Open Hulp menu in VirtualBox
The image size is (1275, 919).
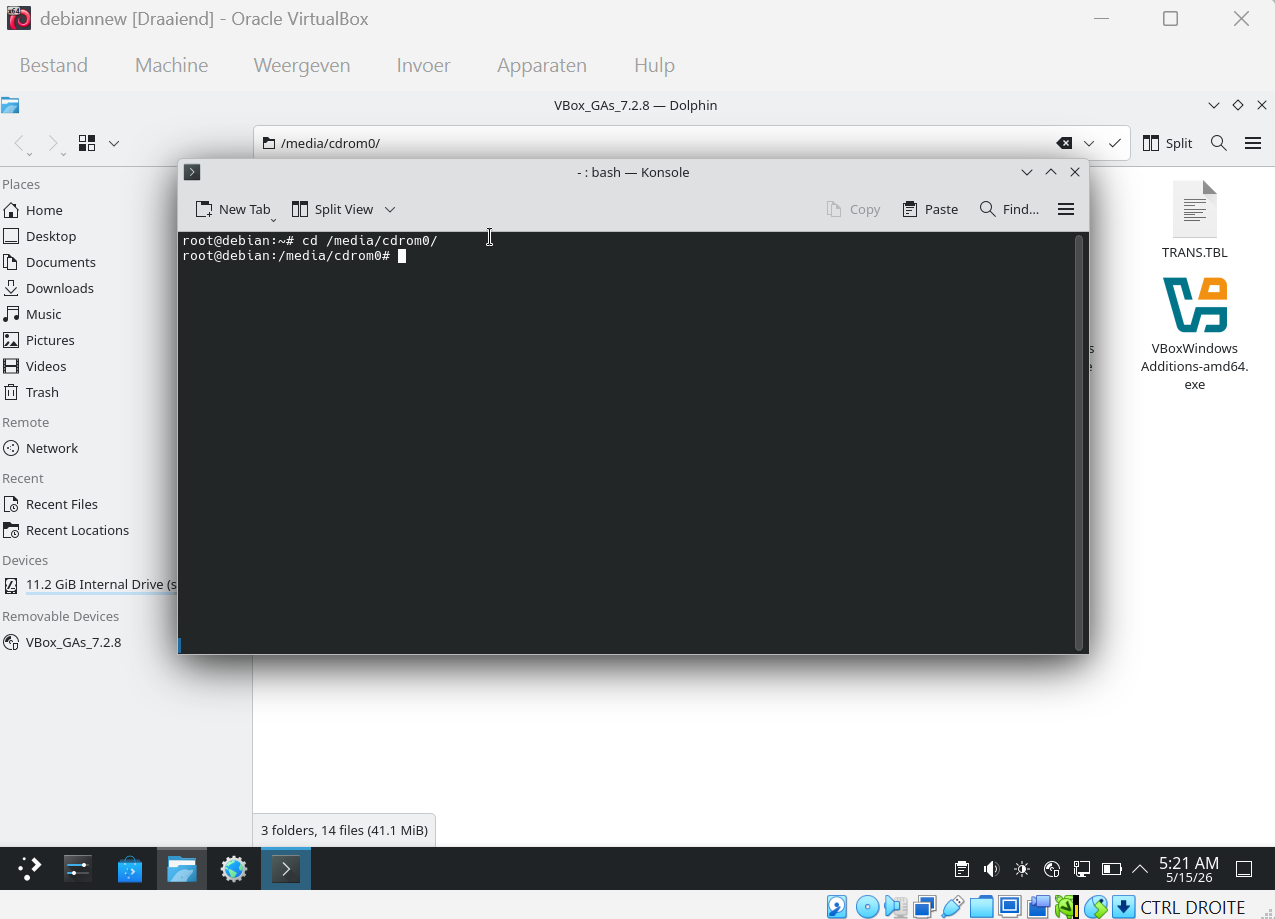pos(654,65)
